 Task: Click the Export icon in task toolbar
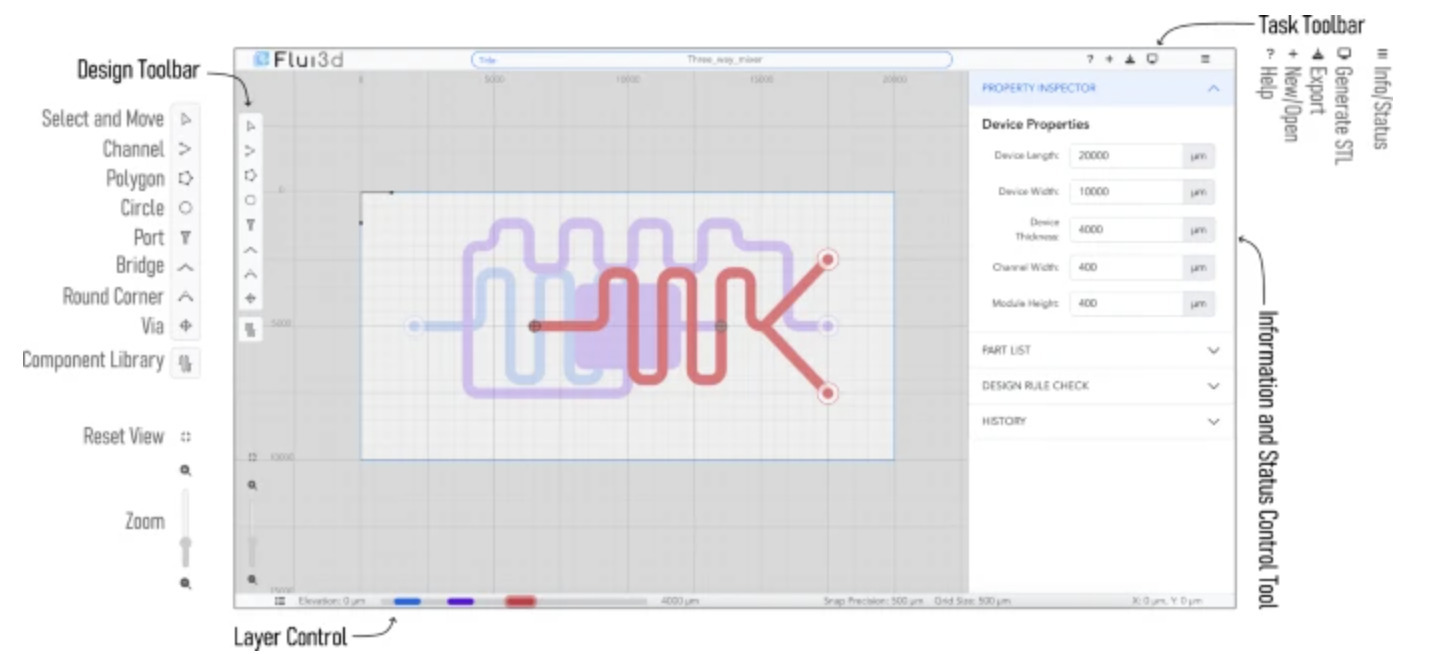[x=1130, y=59]
